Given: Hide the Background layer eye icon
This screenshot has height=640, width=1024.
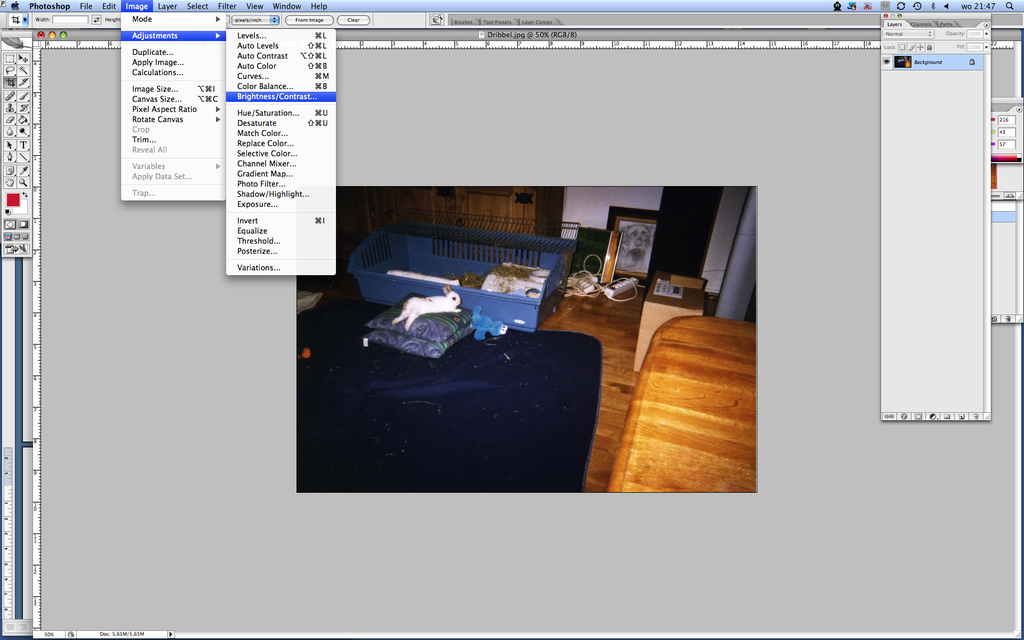Looking at the screenshot, I should coord(887,62).
